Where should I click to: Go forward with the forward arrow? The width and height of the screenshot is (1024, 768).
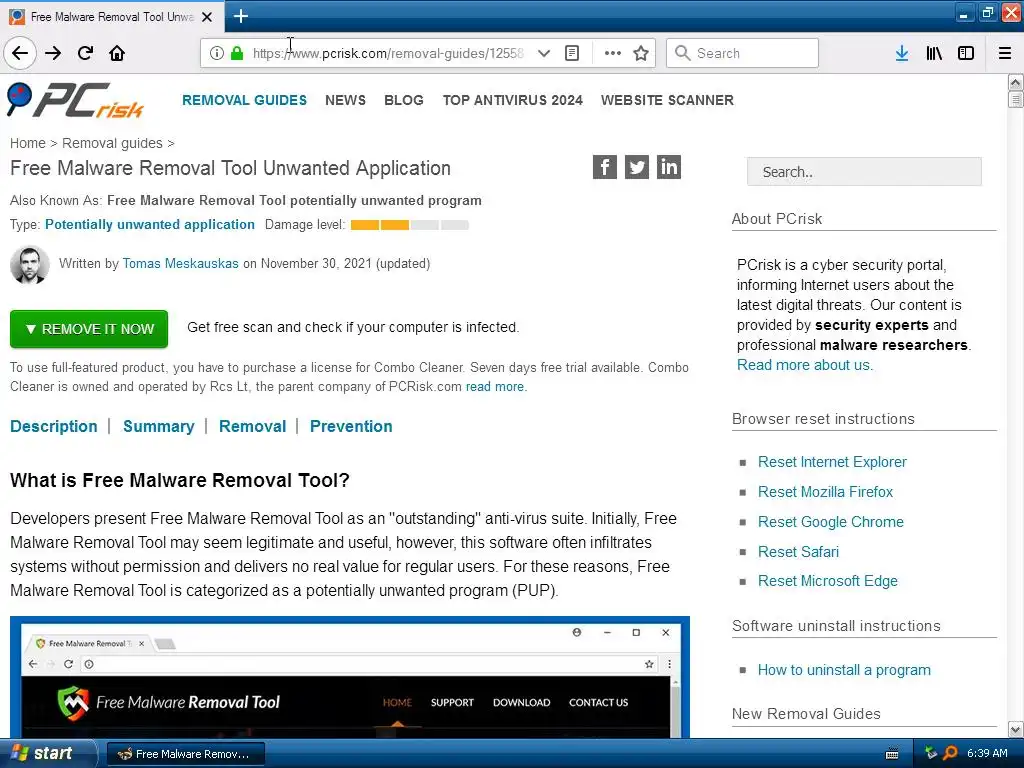coord(53,53)
